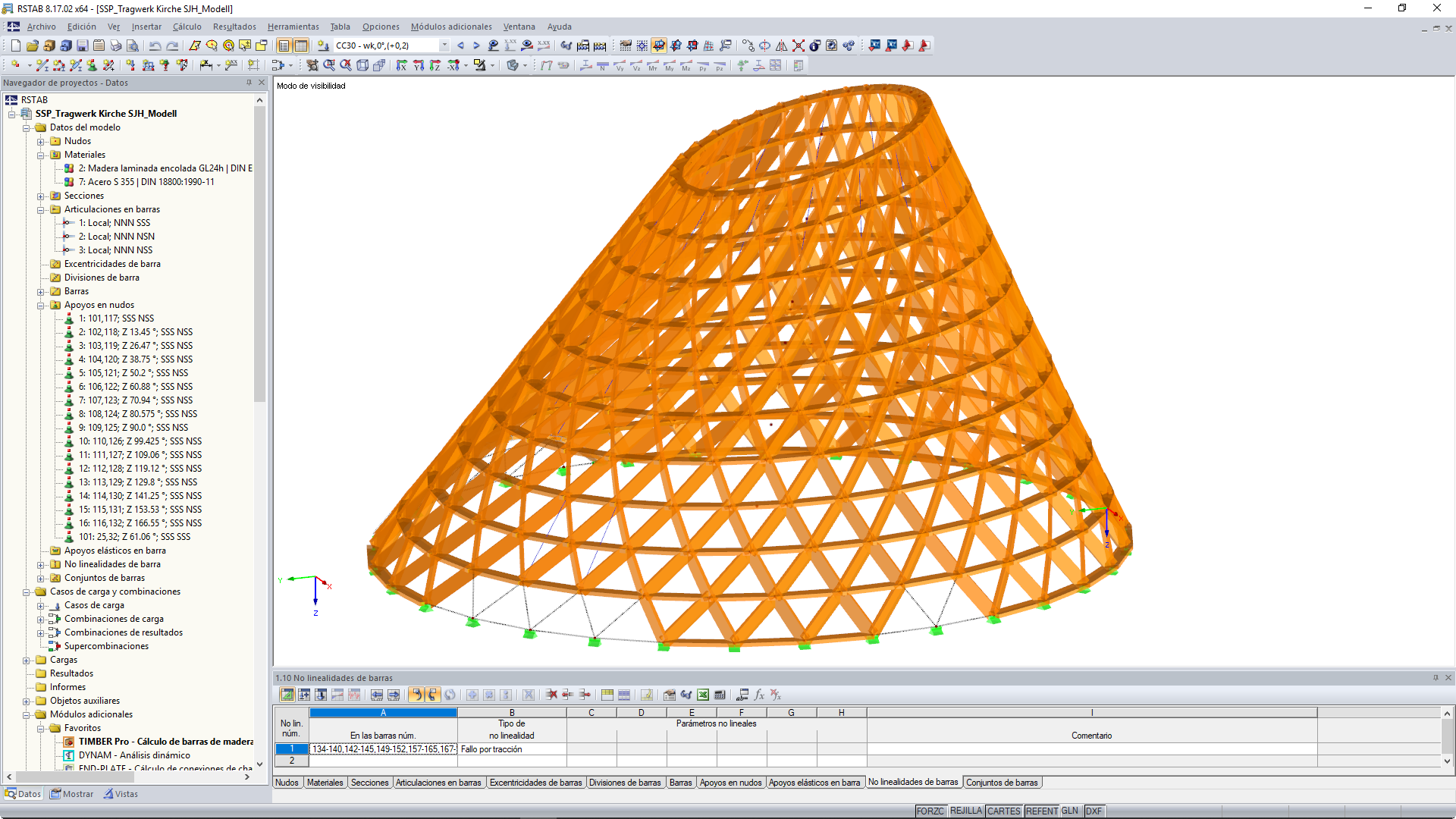The image size is (1456, 819).
Task: Click the Export to Excel icon in table toolbar
Action: [x=703, y=695]
